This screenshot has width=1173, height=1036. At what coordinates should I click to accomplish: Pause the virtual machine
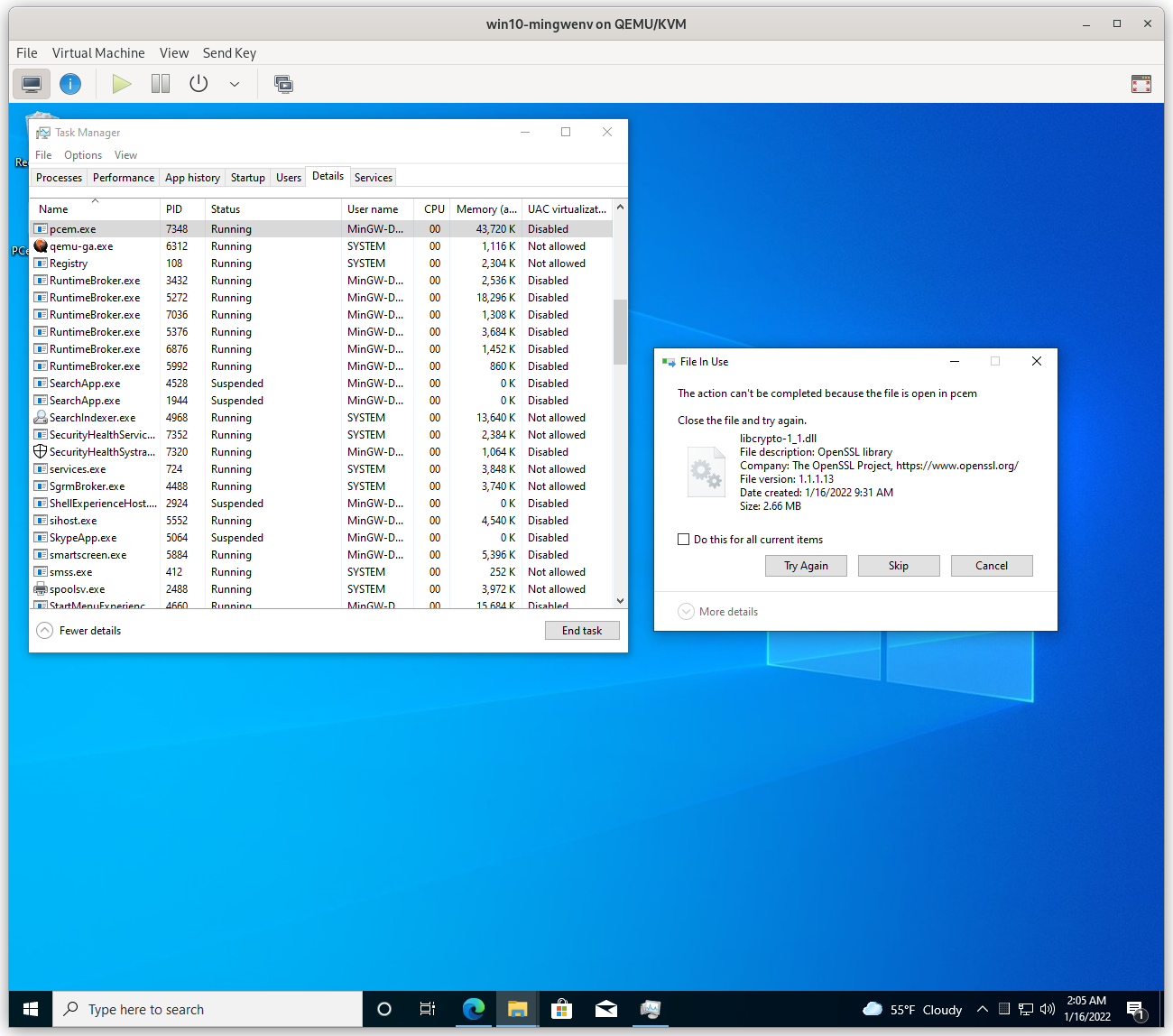click(x=160, y=84)
